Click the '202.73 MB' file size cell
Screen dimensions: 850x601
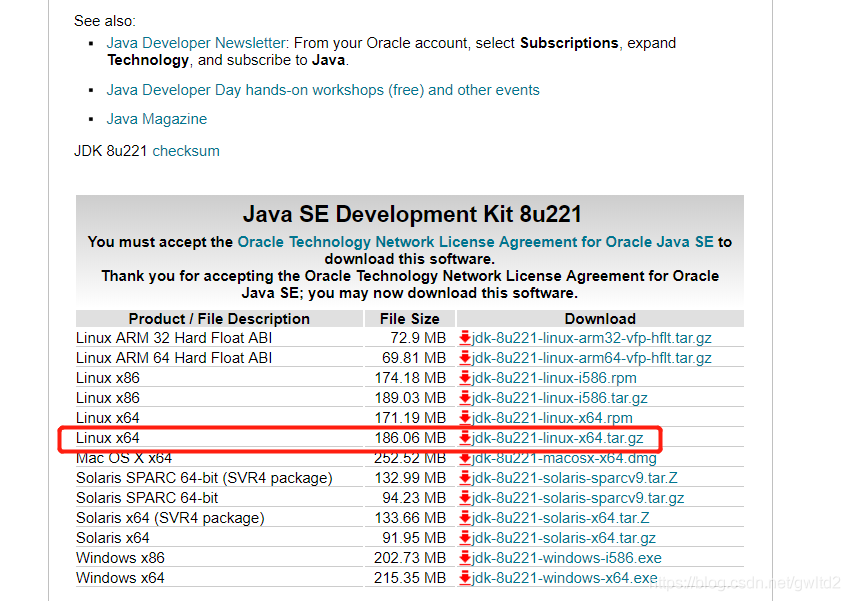coord(410,558)
